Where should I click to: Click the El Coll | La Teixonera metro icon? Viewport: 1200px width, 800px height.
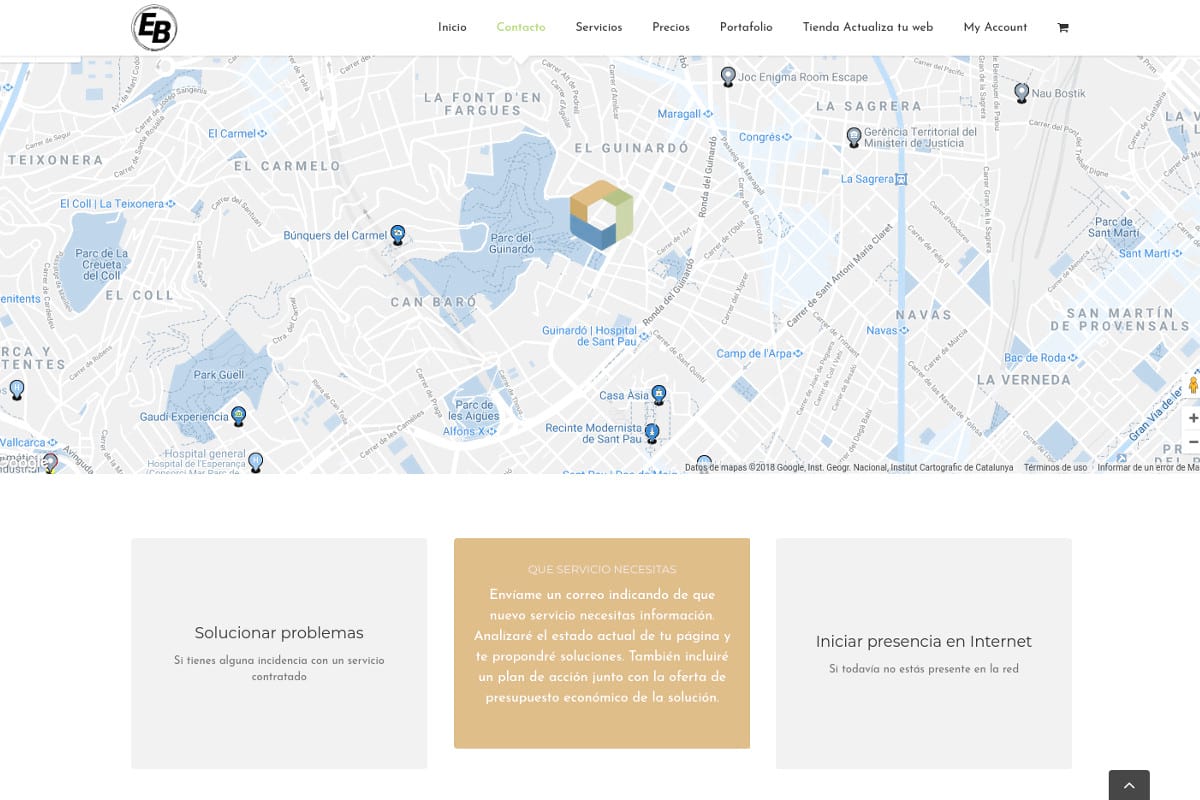click(x=171, y=204)
